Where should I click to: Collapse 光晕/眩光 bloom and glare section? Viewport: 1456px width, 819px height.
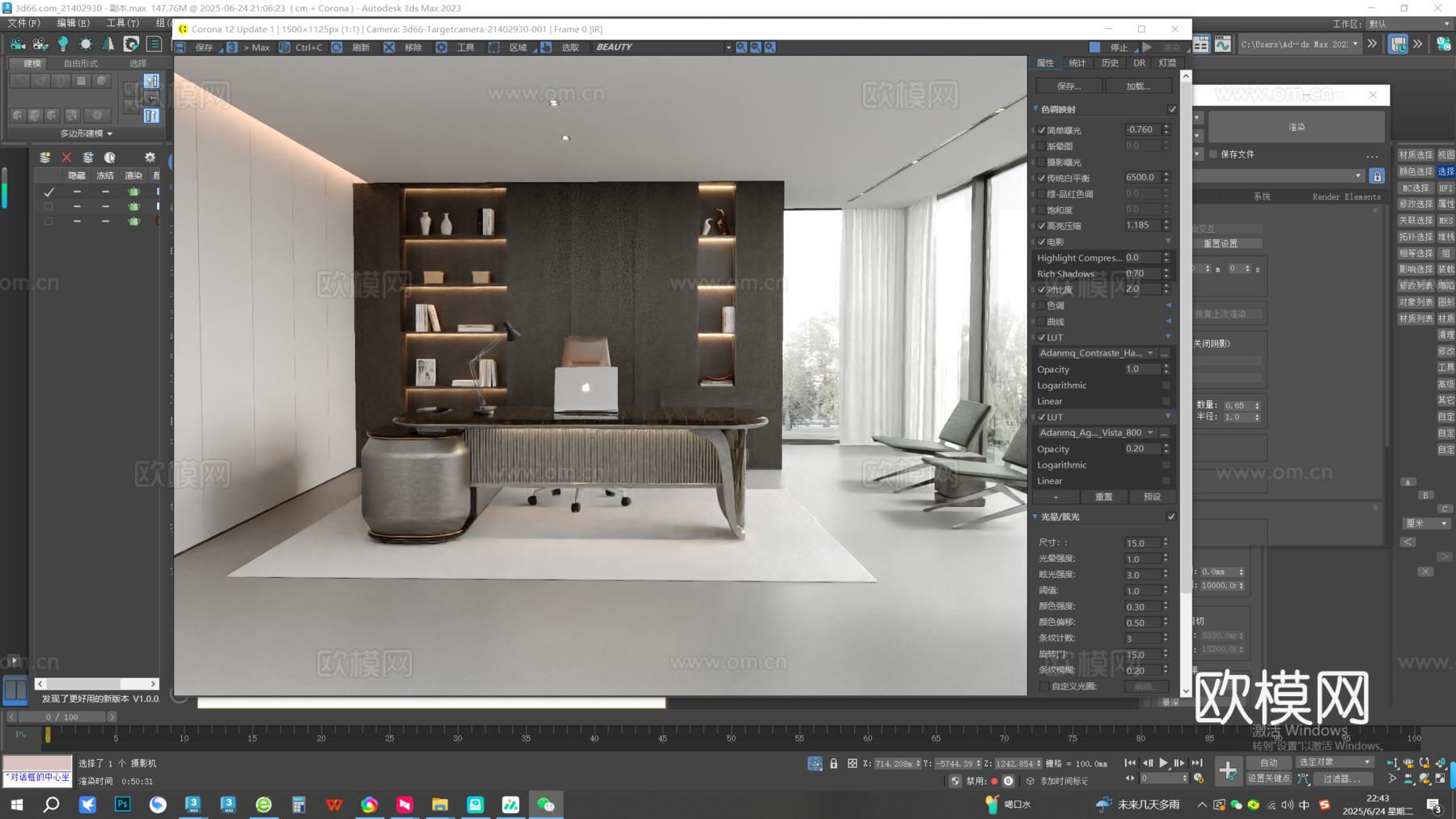click(1035, 517)
